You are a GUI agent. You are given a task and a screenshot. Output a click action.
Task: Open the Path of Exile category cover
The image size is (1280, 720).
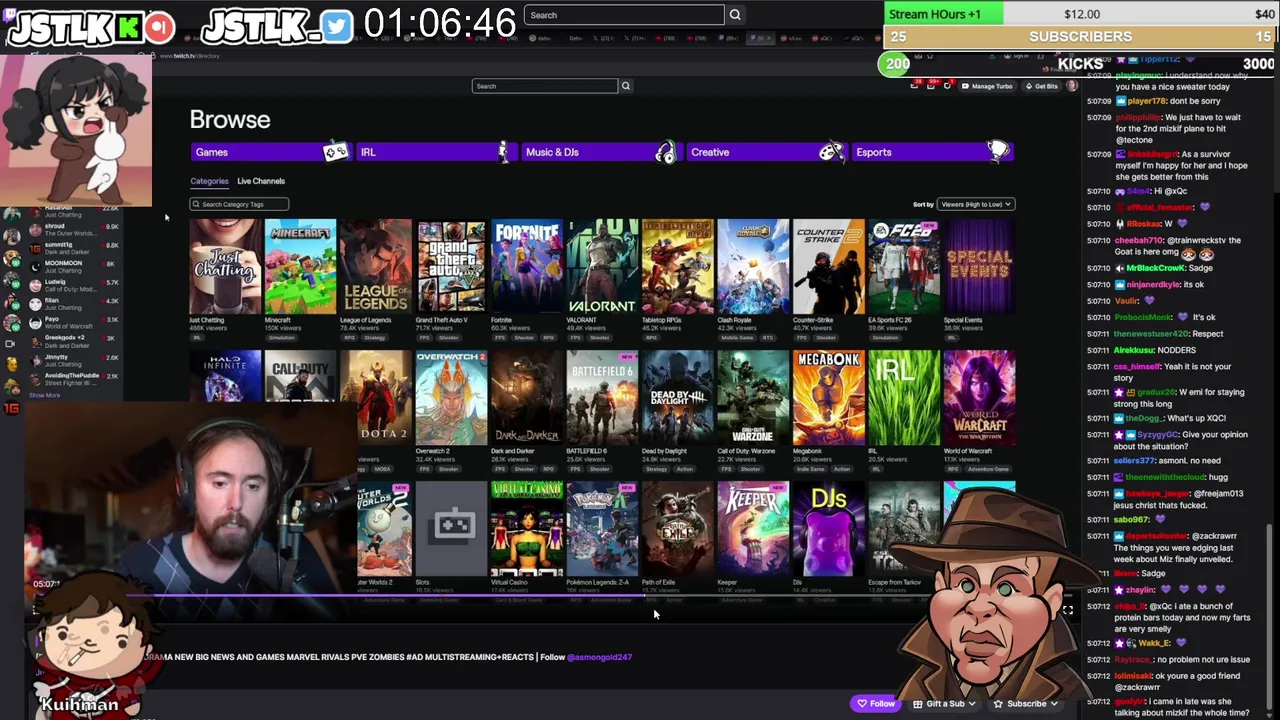(x=677, y=528)
